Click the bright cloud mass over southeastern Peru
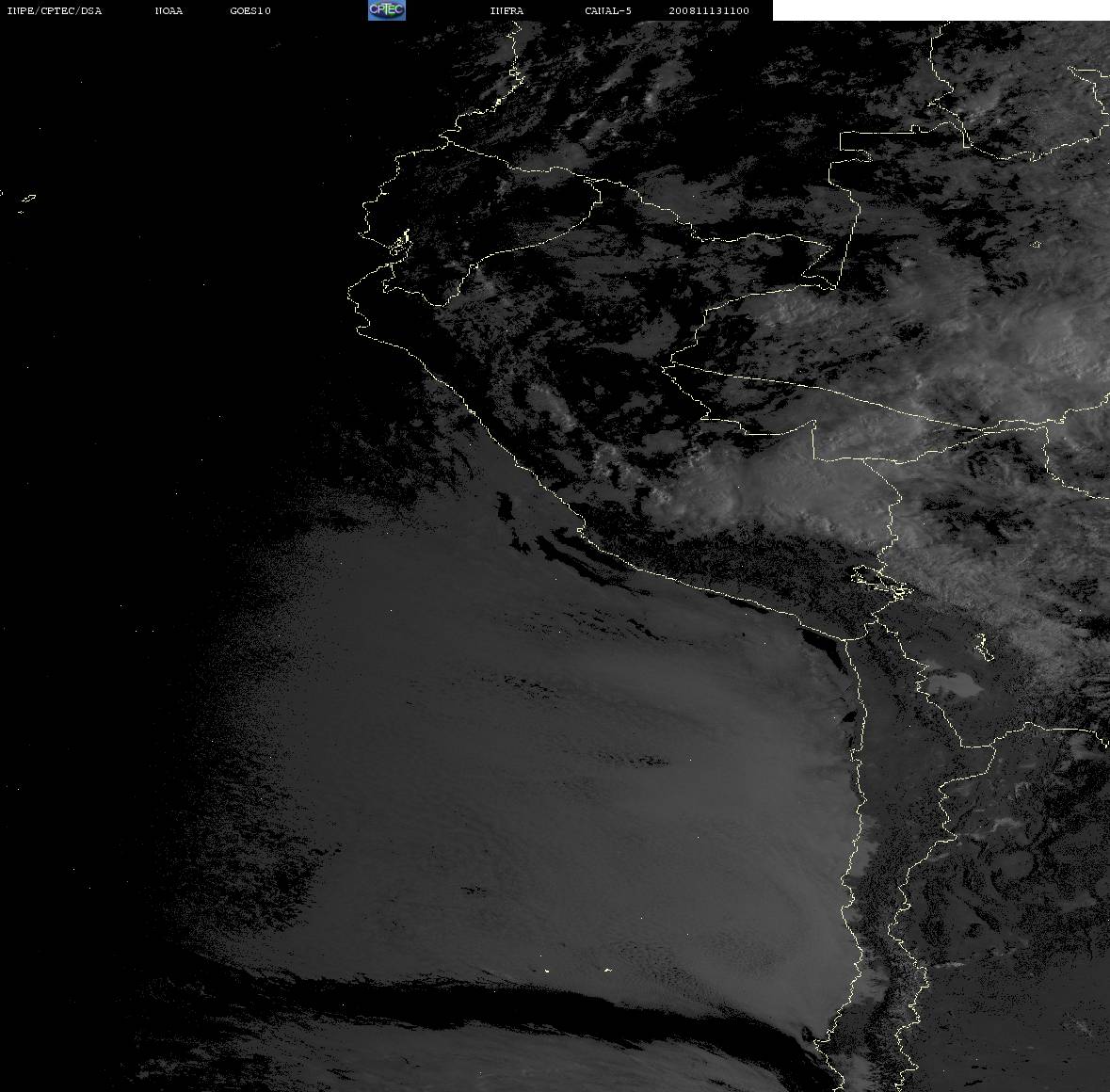The width and height of the screenshot is (1110, 1092). [764, 489]
